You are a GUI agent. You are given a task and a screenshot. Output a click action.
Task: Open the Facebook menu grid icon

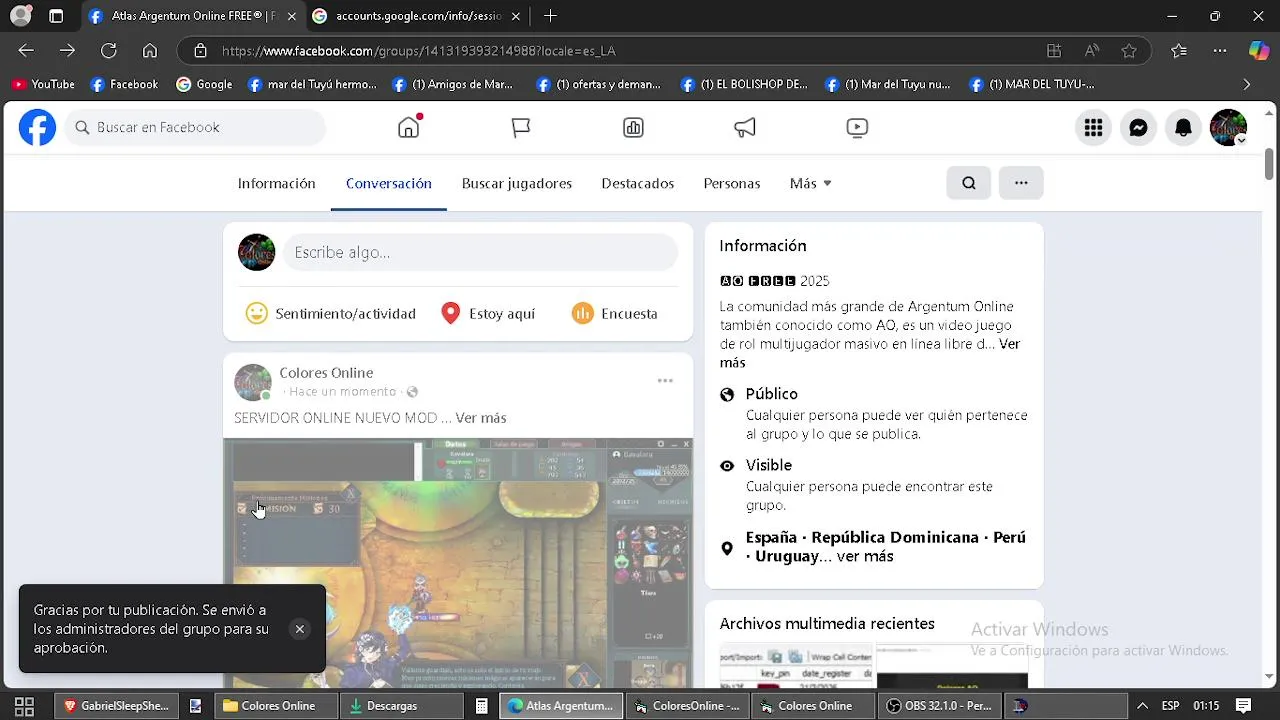(1093, 128)
